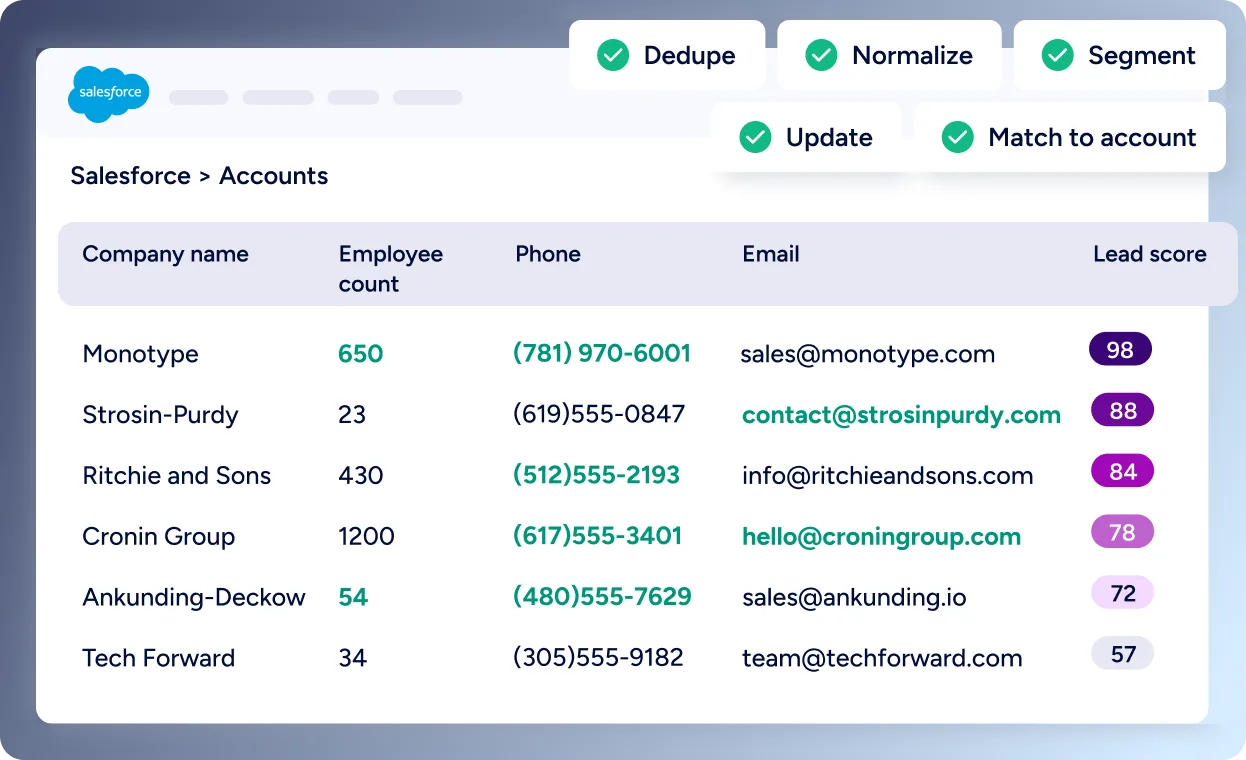Click the green checkmark on Dedupe badge
The image size is (1246, 760).
[x=613, y=56]
